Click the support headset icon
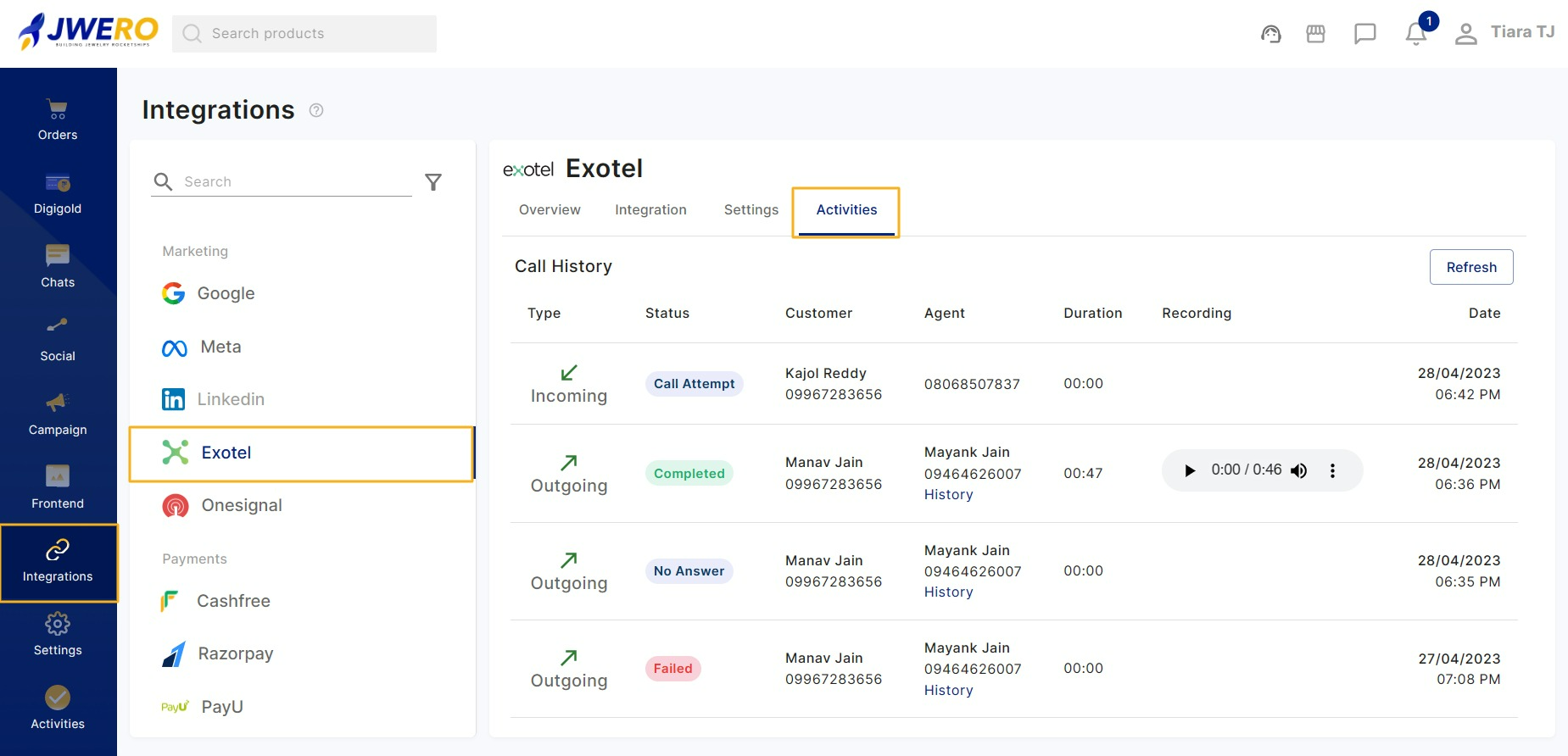Image resolution: width=1568 pixels, height=756 pixels. click(1270, 34)
